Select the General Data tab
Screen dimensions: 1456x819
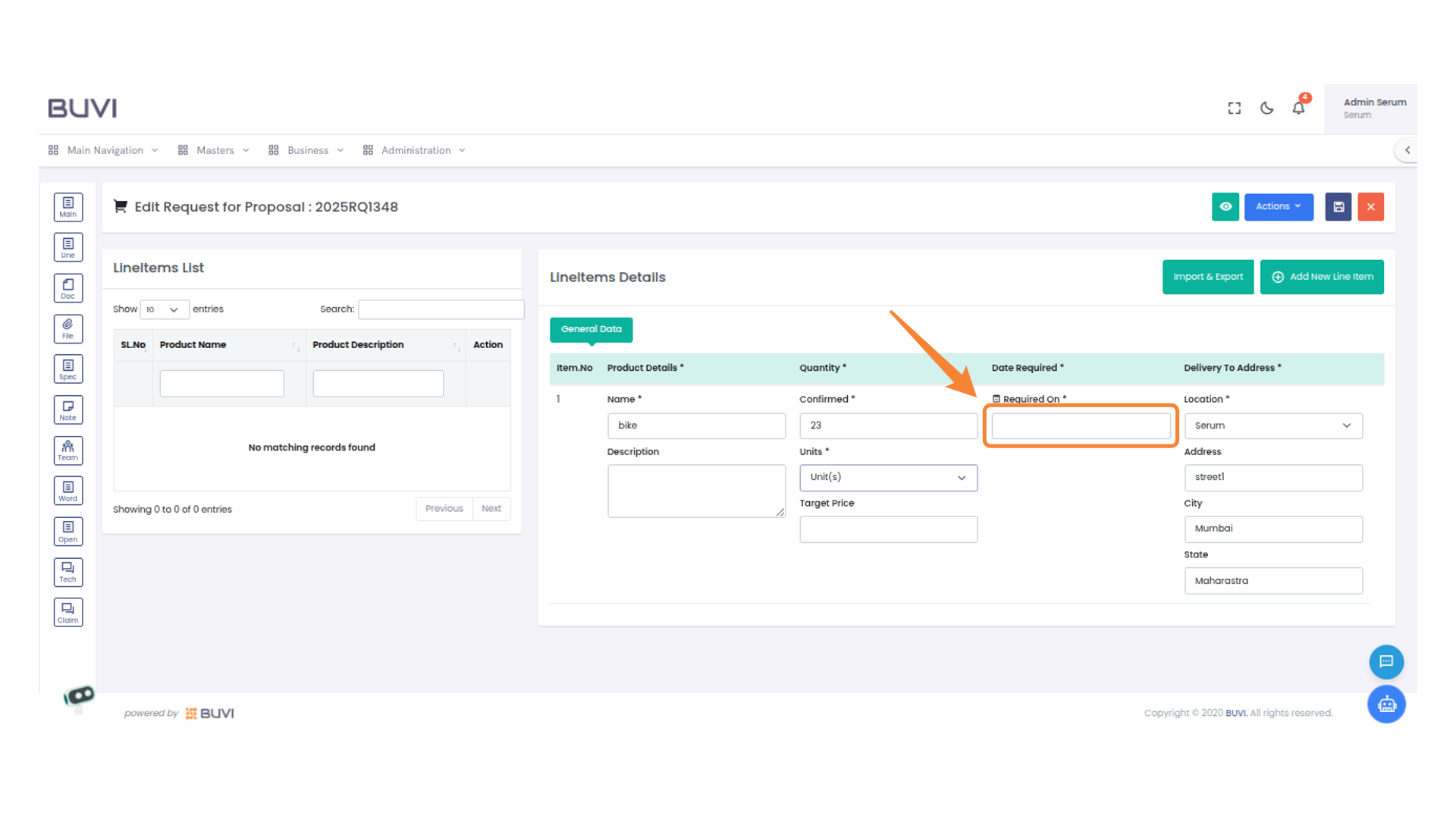pyautogui.click(x=591, y=329)
